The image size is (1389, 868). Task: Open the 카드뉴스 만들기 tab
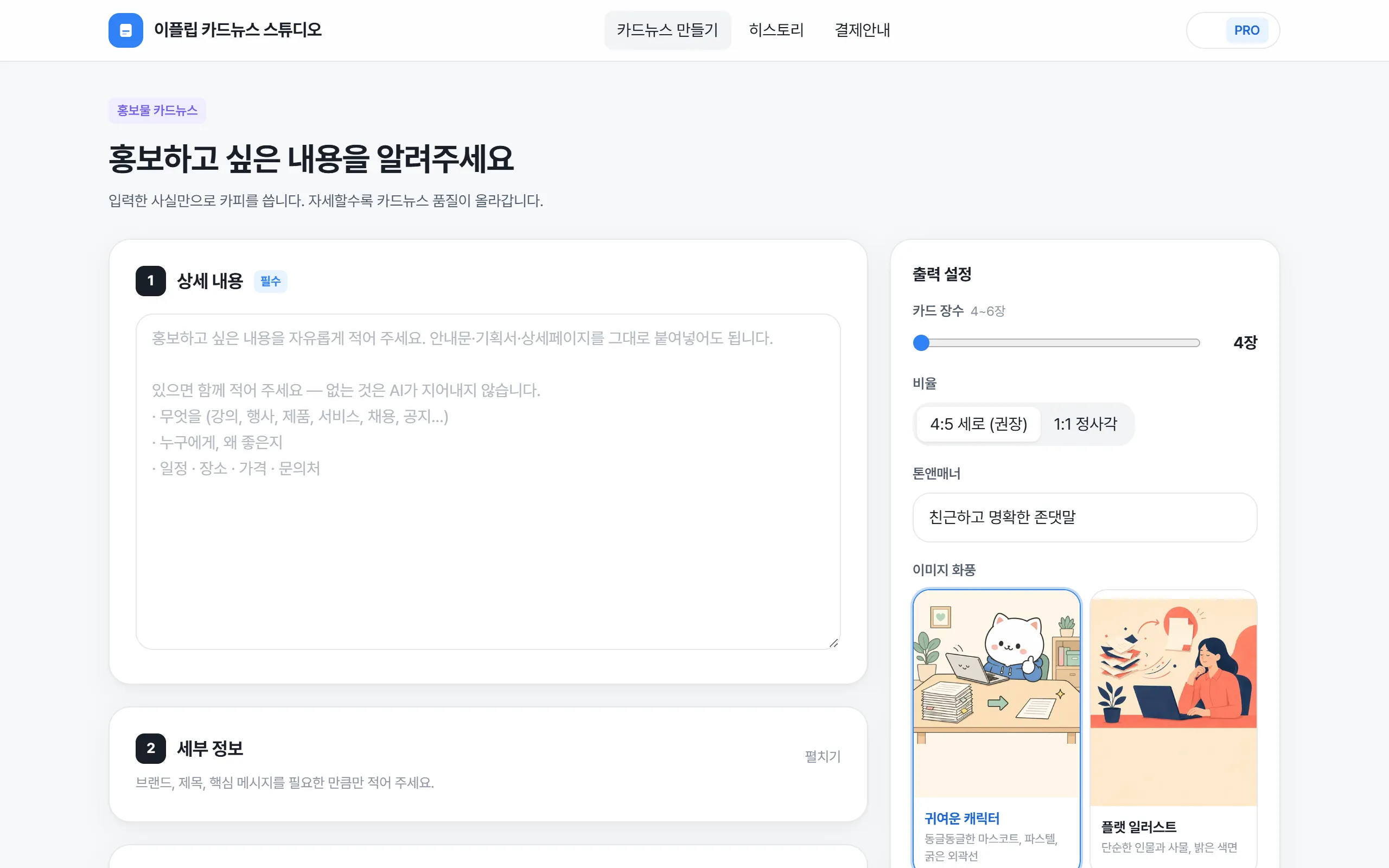click(667, 30)
